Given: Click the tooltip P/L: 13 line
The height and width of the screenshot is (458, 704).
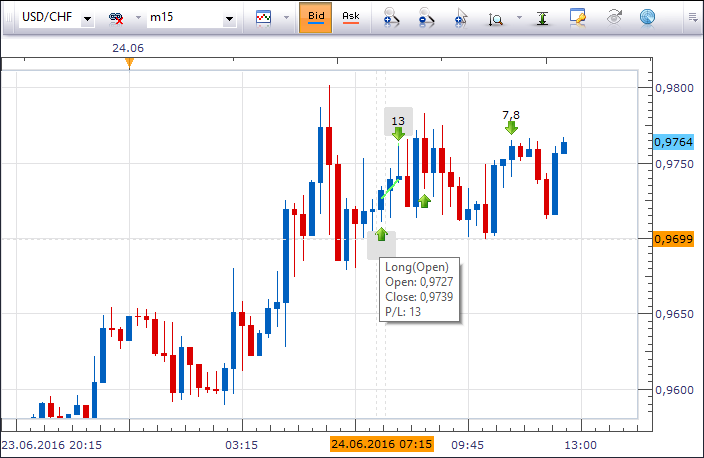Looking at the screenshot, I should point(403,311).
